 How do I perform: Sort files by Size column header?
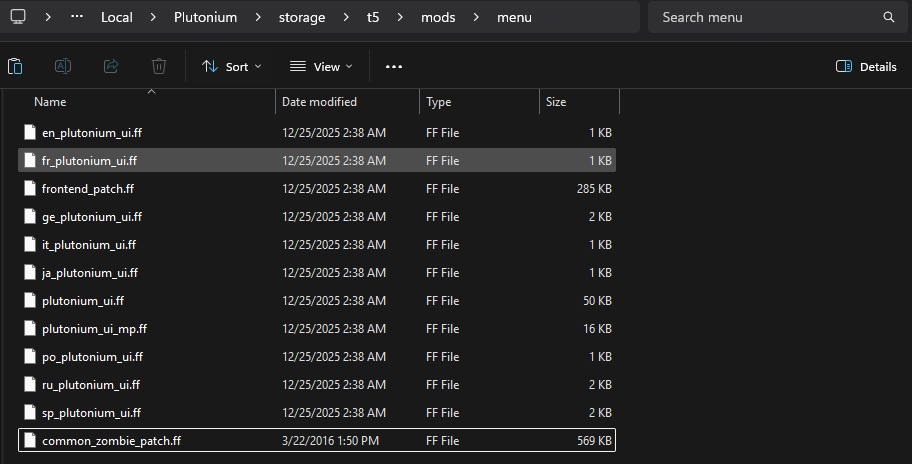click(556, 102)
